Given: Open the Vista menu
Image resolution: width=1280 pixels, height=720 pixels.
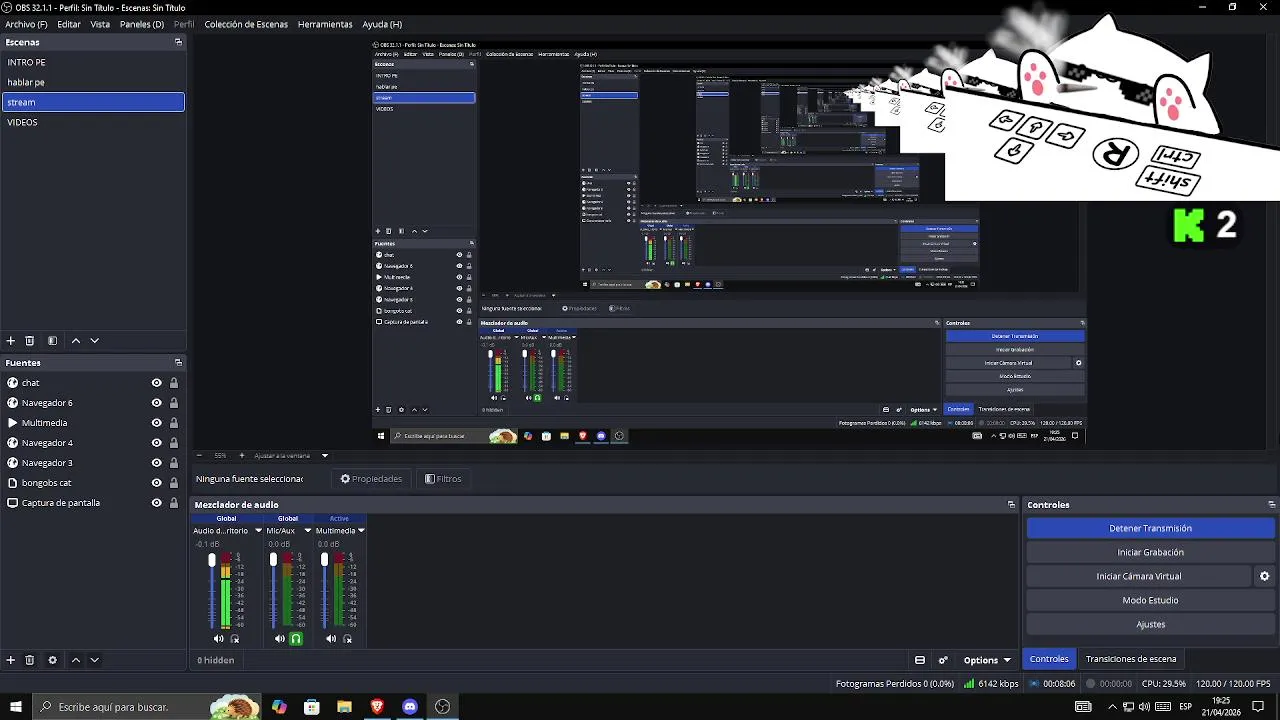Looking at the screenshot, I should click(100, 24).
